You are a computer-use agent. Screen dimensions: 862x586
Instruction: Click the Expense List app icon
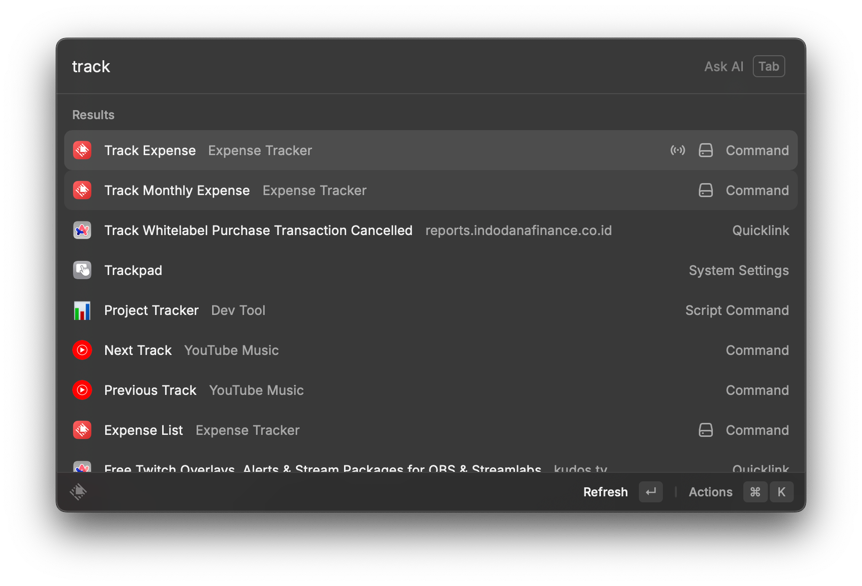pos(82,430)
